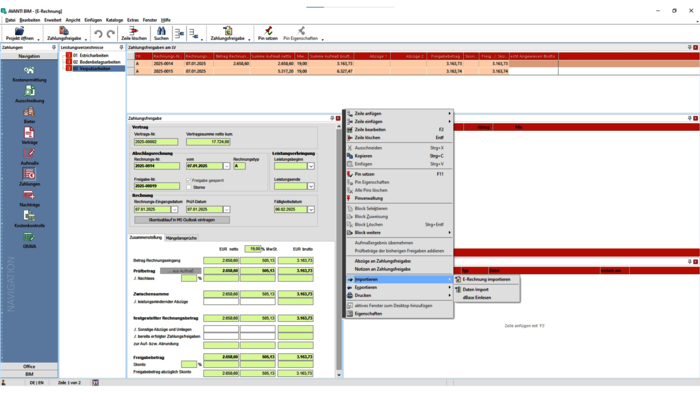Image resolution: width=700 pixels, height=394 pixels.
Task: Open the Kostenkontrolle navigation icon
Action: pyautogui.click(x=29, y=216)
